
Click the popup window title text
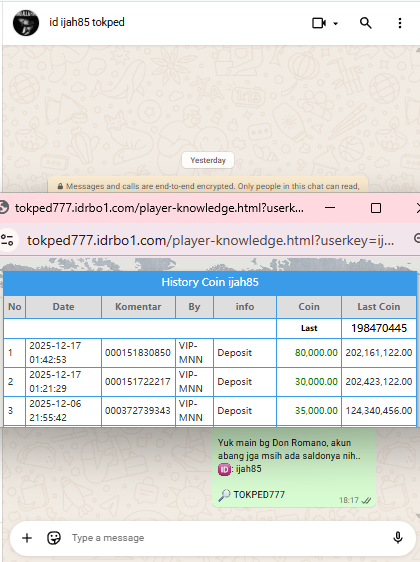(x=159, y=208)
